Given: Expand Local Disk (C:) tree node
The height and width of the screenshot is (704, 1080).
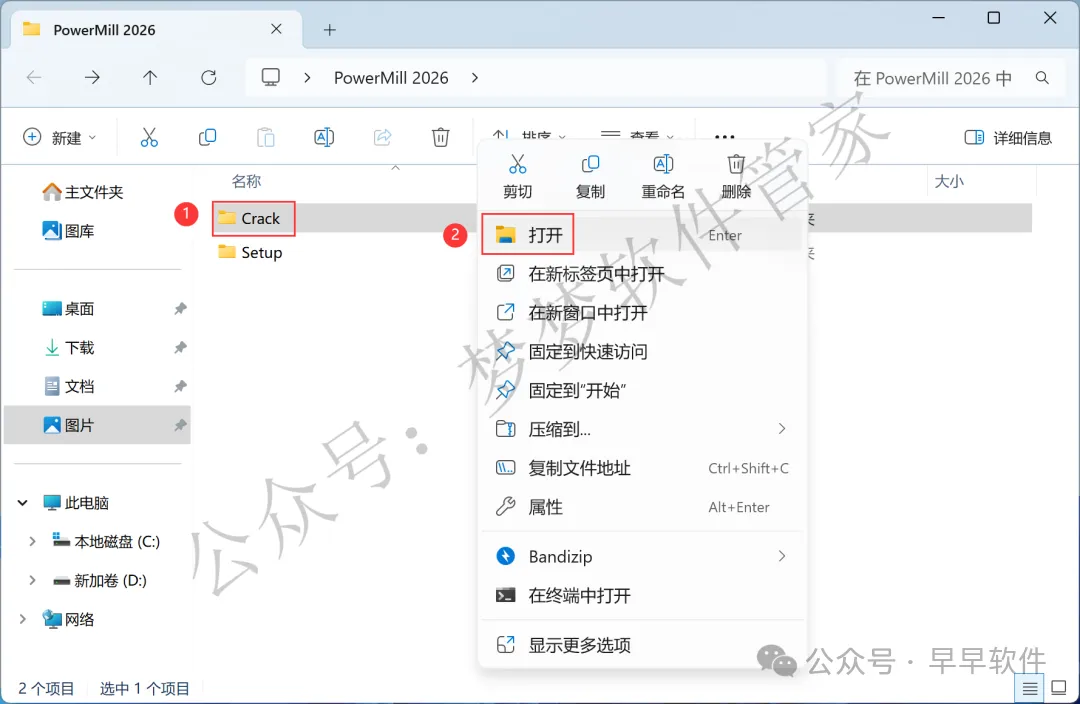Looking at the screenshot, I should [32, 541].
